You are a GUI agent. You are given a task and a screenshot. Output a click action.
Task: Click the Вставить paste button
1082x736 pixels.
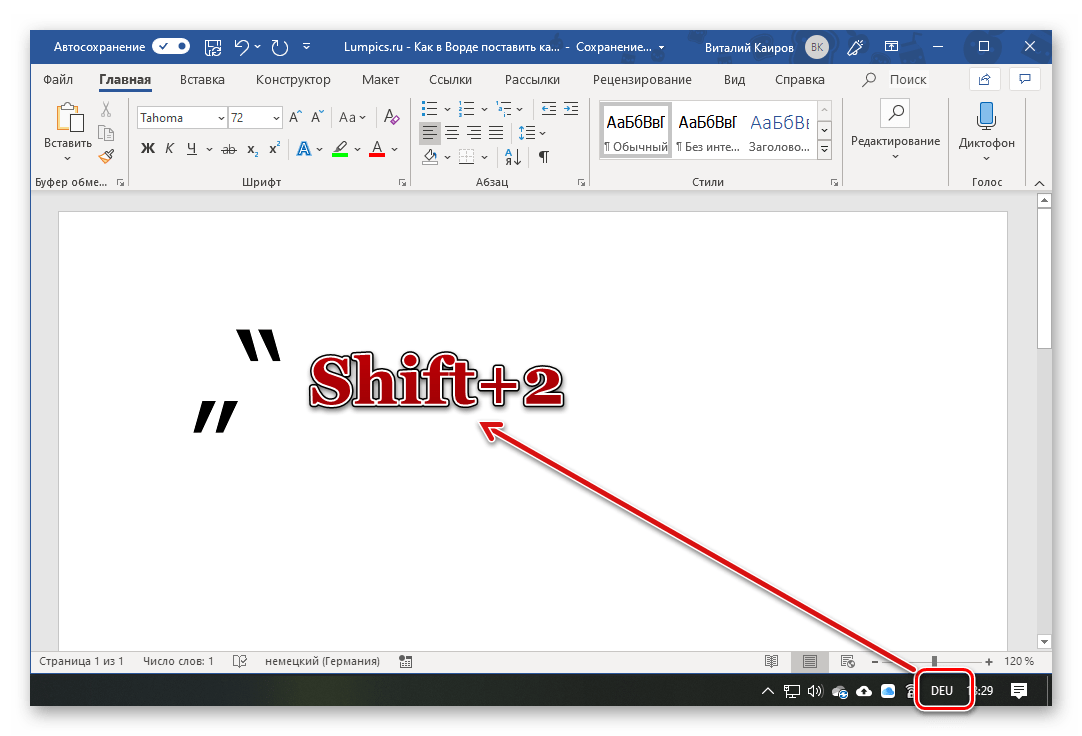68,132
